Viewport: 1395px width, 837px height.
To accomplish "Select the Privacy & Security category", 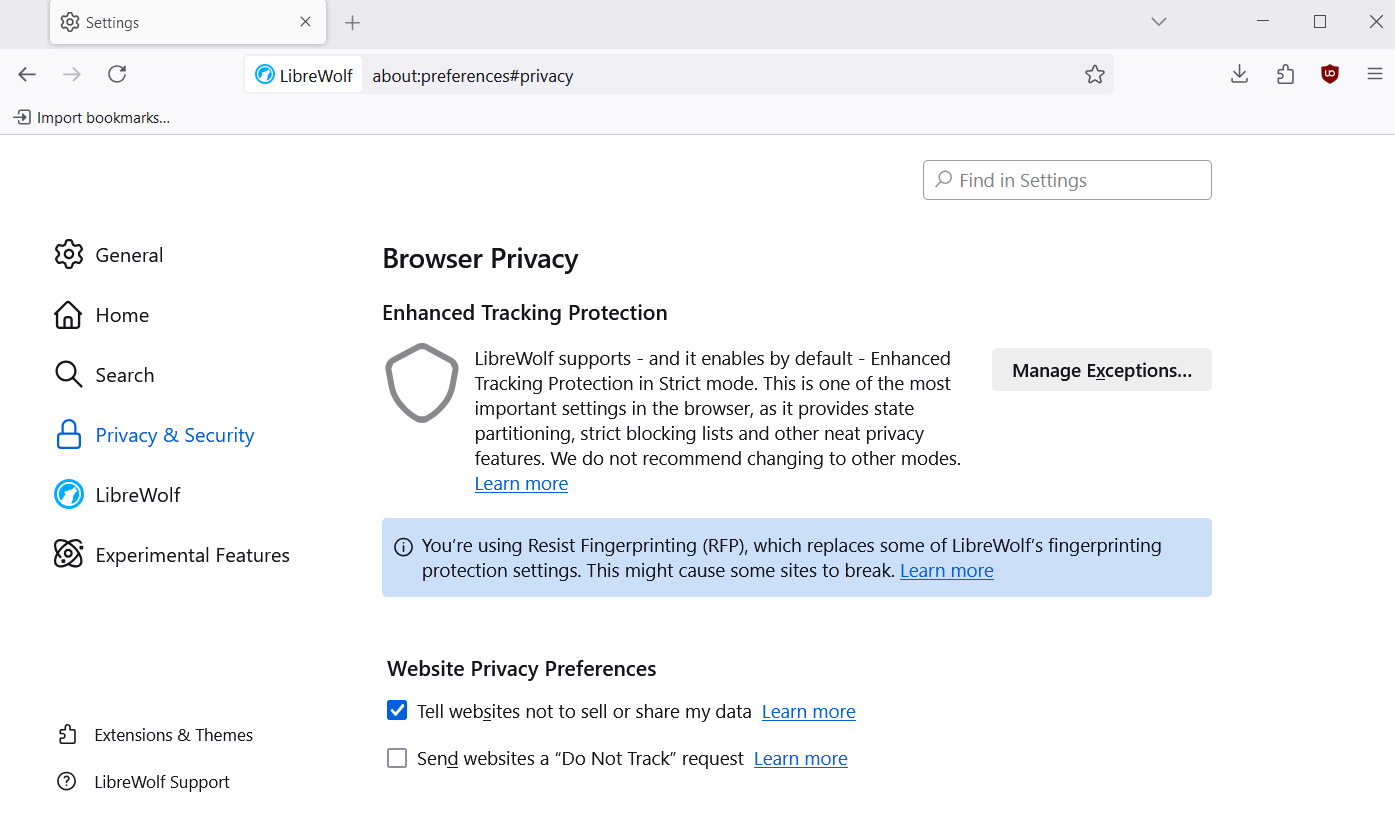I will coord(155,435).
